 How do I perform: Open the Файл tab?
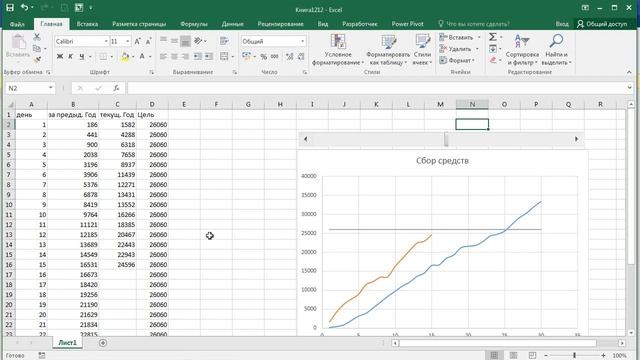point(17,24)
